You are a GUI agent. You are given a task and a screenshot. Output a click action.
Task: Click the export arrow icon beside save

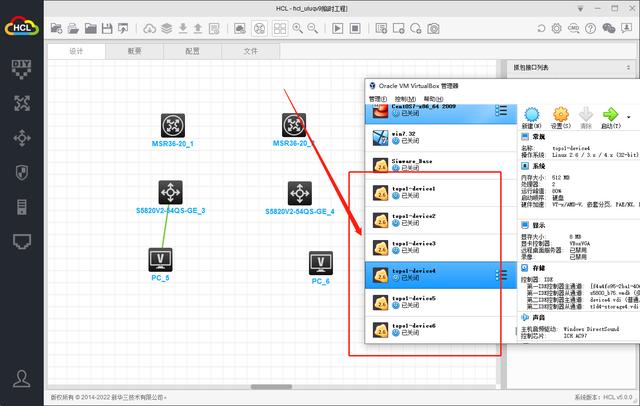[123, 28]
